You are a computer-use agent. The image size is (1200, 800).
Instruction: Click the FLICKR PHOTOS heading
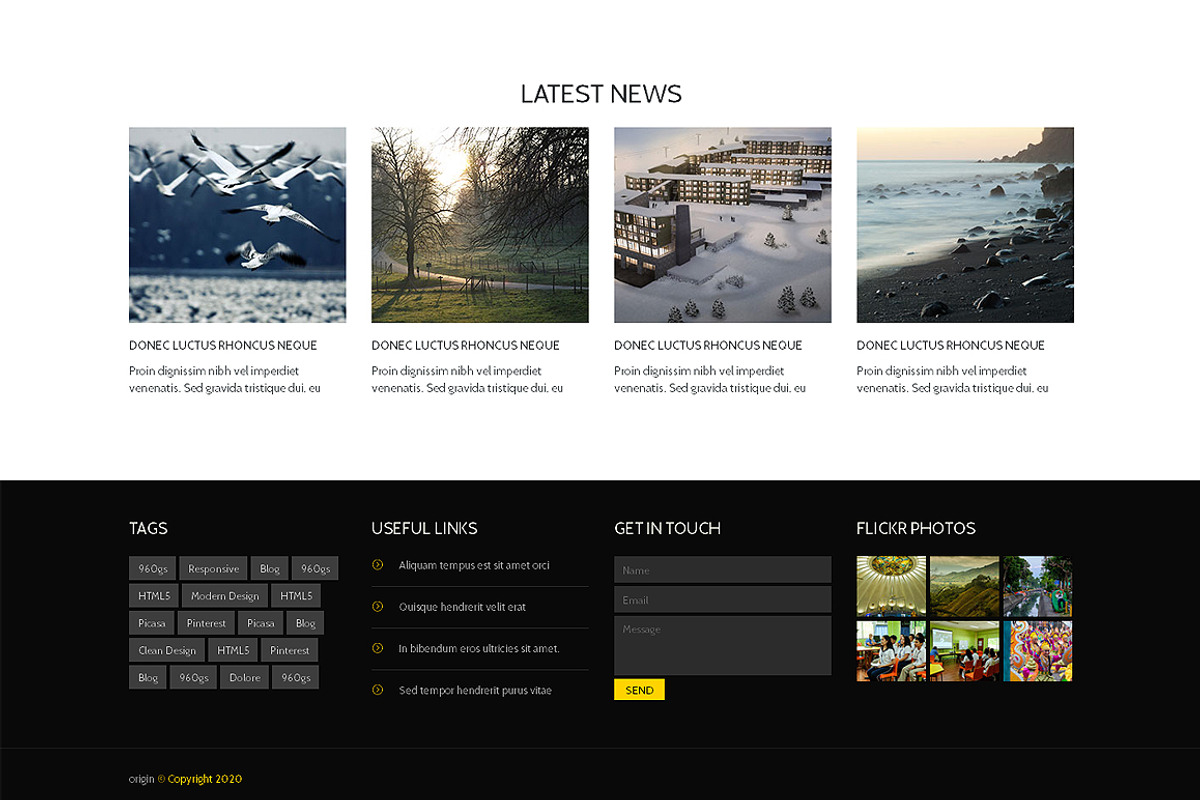(916, 528)
